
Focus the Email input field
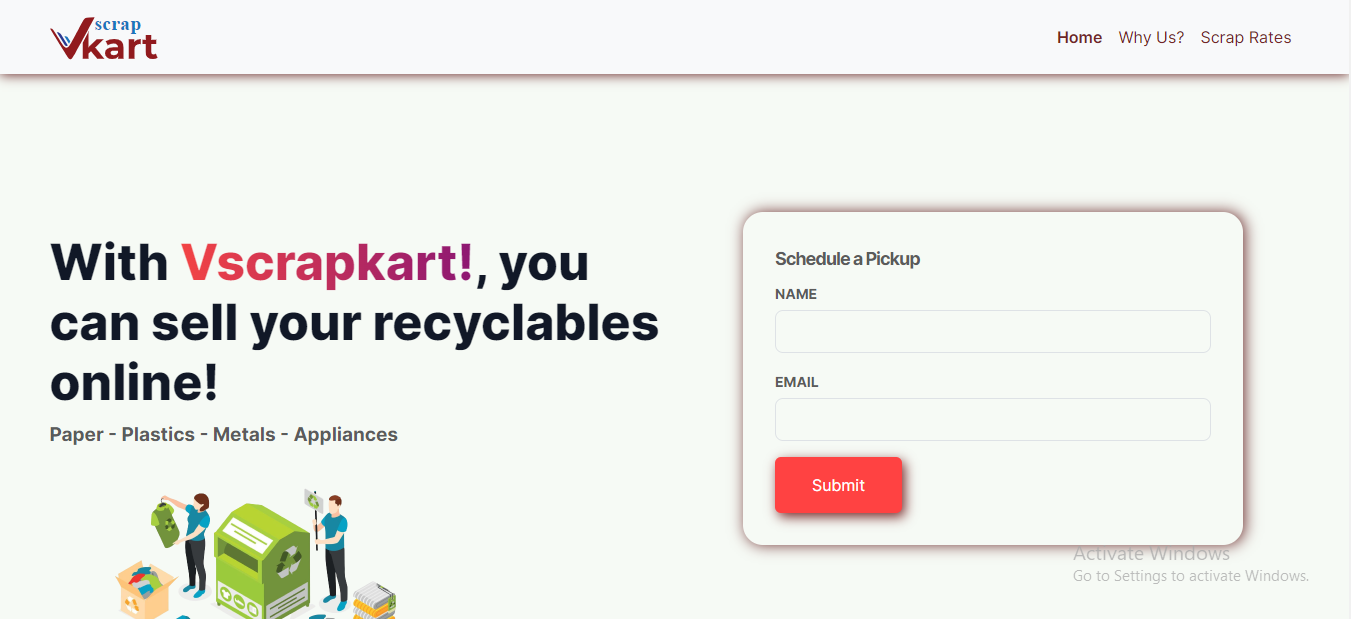pos(992,419)
